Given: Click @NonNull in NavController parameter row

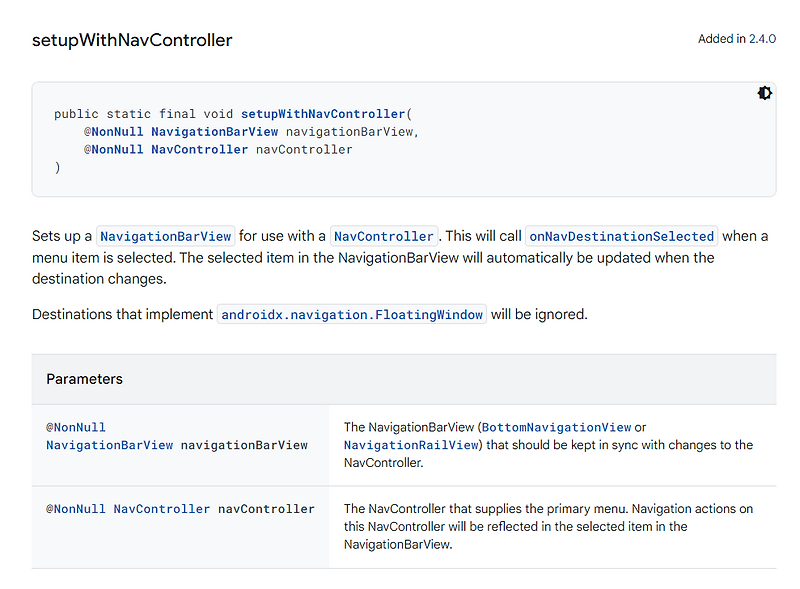Looking at the screenshot, I should (76, 509).
